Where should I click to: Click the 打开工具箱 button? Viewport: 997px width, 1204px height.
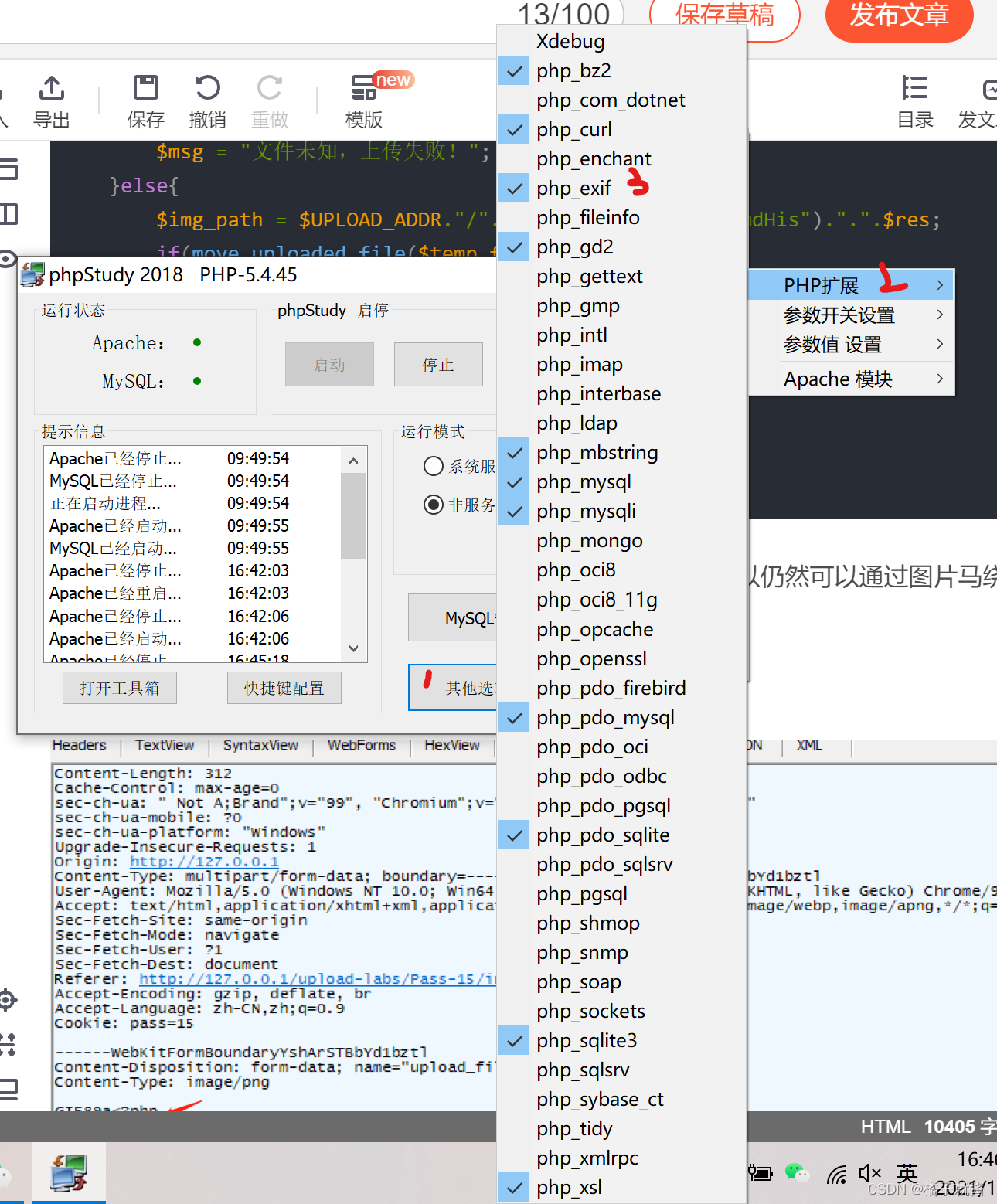120,688
